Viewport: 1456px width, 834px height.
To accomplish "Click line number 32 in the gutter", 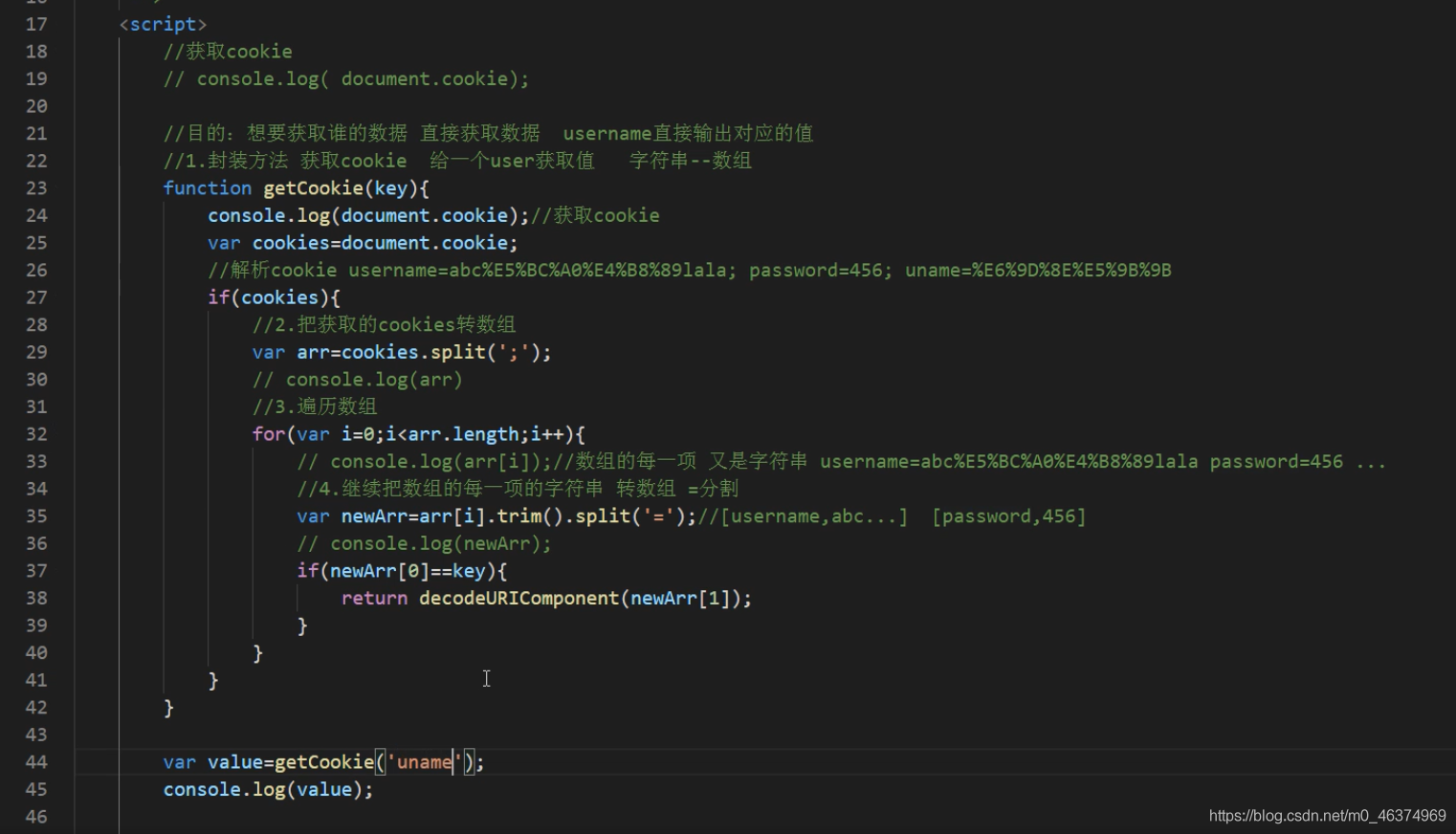I will pos(36,434).
